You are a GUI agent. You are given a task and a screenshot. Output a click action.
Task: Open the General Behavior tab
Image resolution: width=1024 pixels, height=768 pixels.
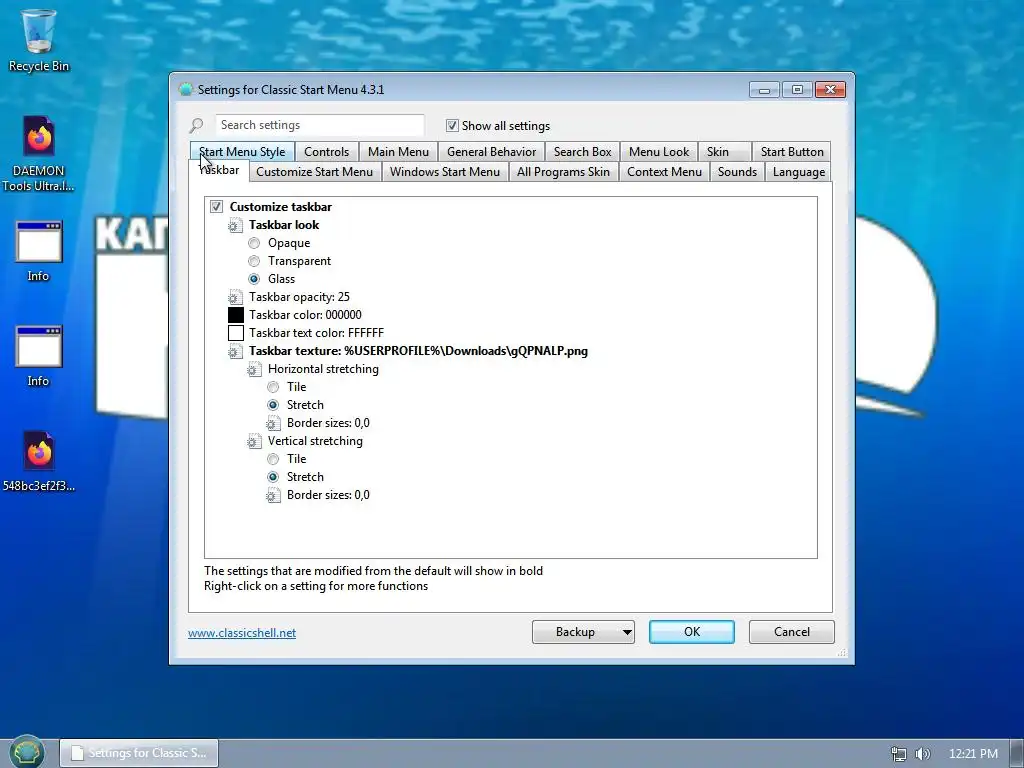[491, 152]
